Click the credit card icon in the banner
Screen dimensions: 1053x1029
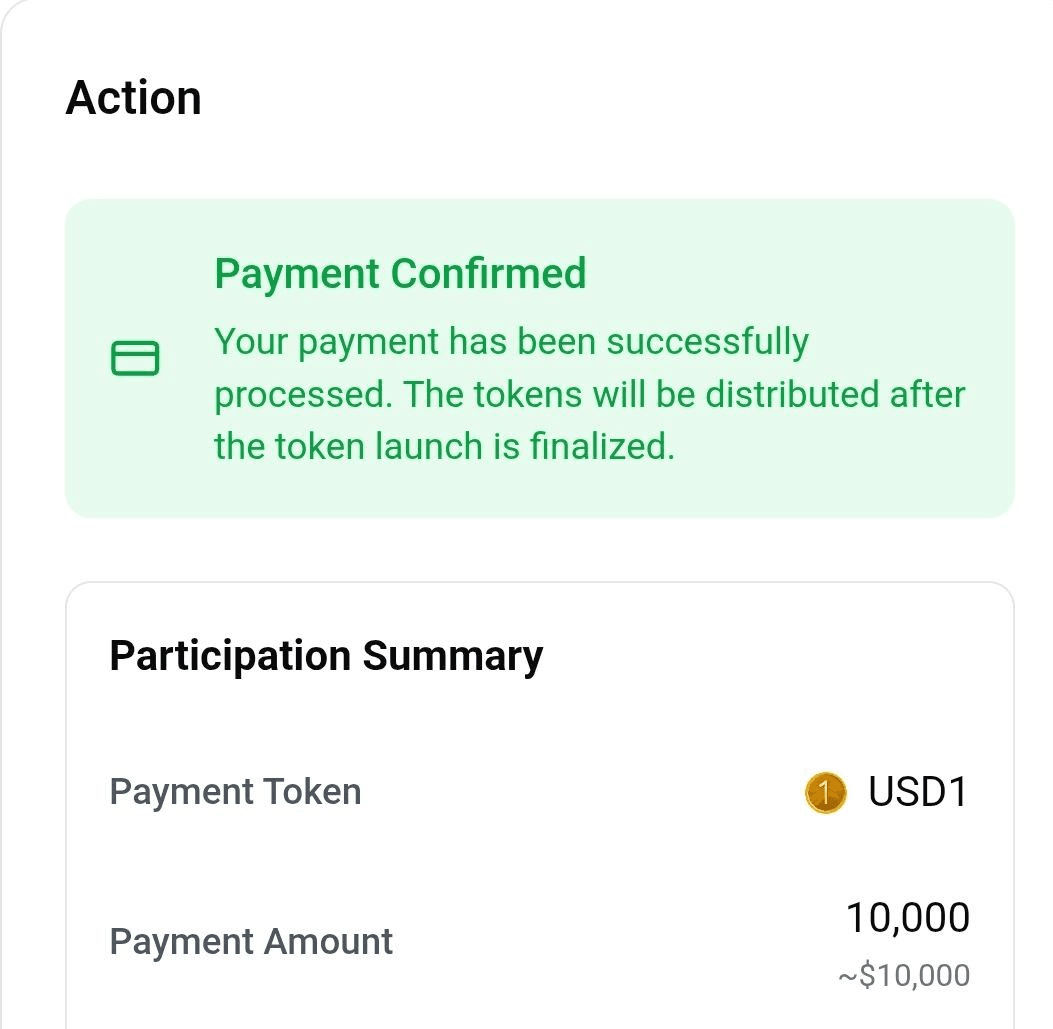134,358
